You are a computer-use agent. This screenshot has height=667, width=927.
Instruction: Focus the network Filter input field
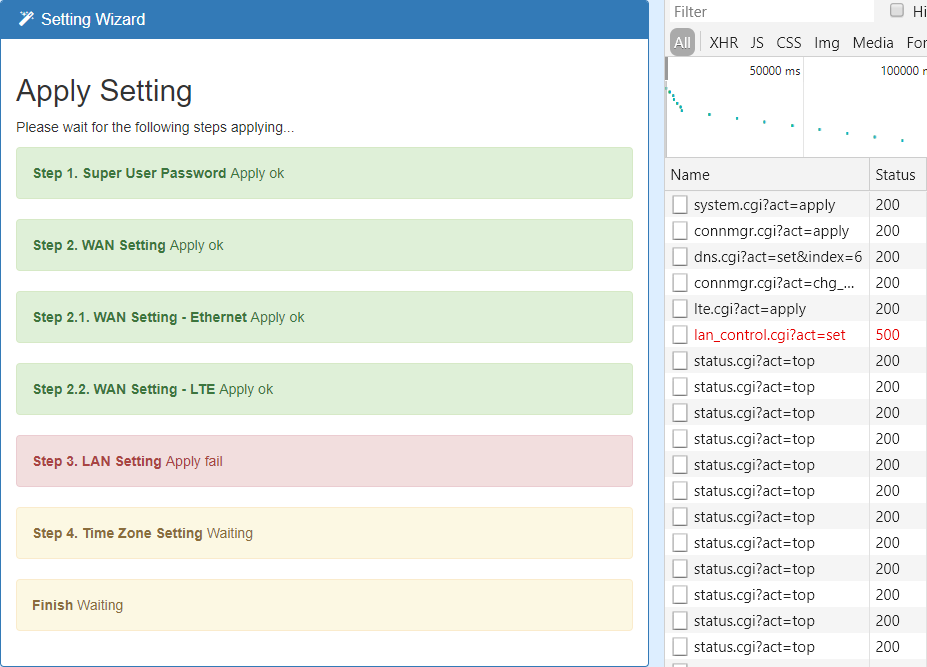(772, 12)
